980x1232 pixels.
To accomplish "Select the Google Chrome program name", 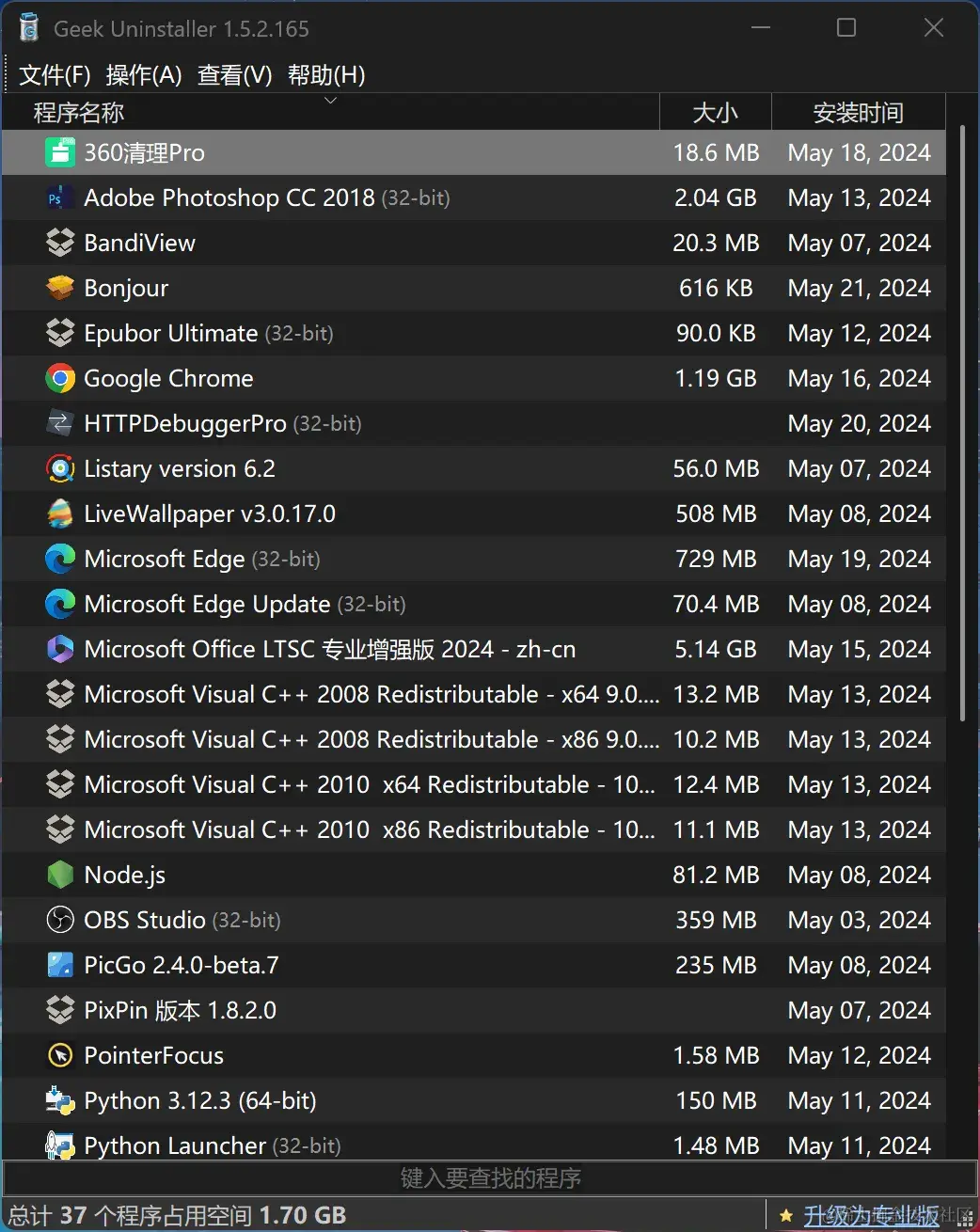I will click(x=169, y=378).
